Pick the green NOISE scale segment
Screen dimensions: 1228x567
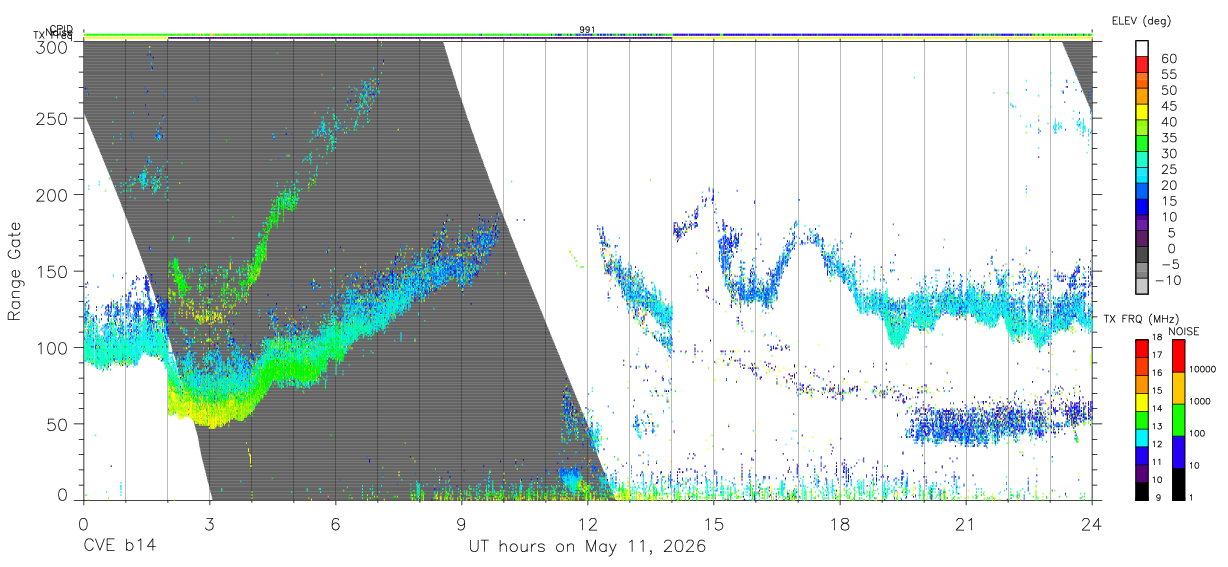[x=1178, y=419]
